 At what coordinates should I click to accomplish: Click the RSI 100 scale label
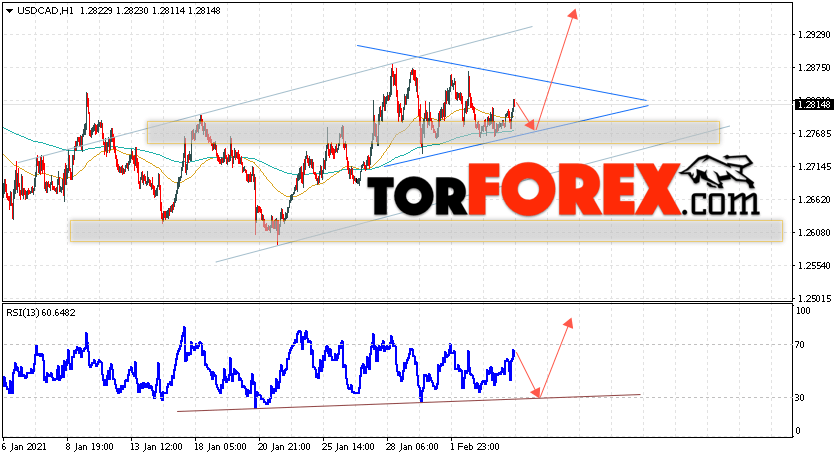point(803,310)
